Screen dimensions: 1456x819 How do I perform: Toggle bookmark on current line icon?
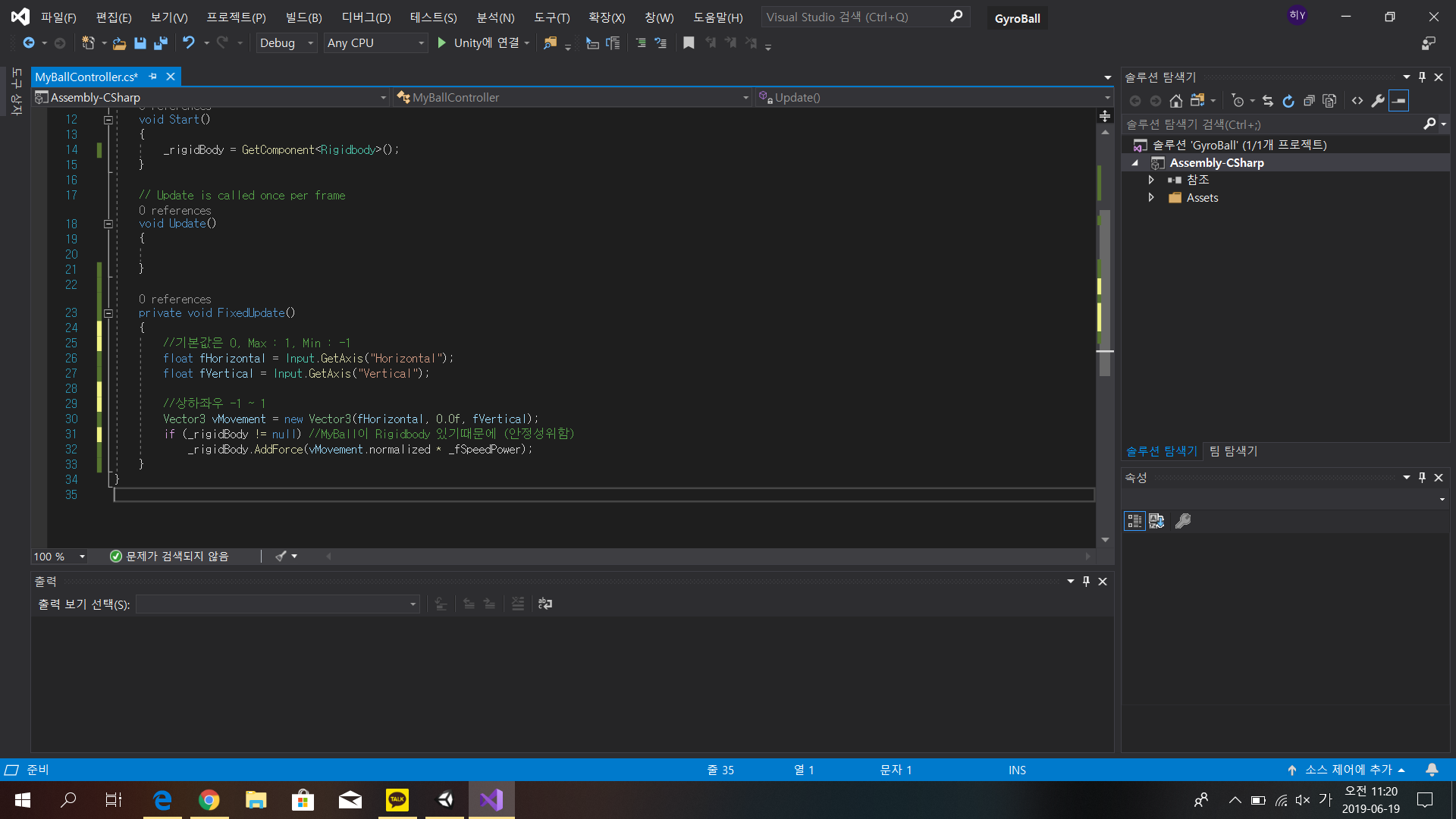(x=689, y=43)
